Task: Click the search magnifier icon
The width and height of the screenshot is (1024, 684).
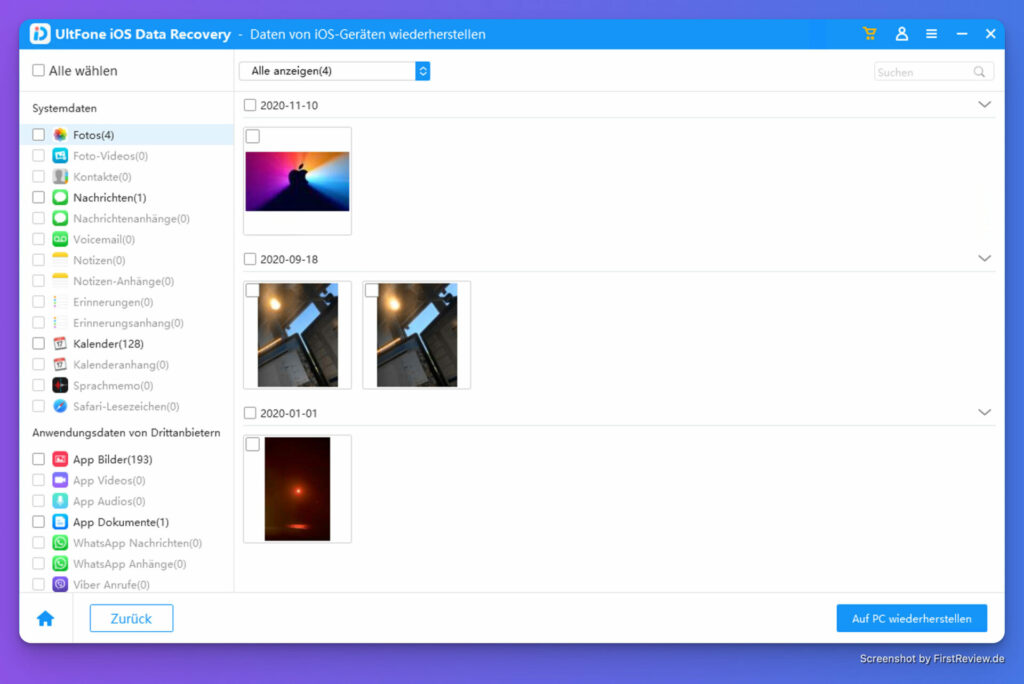Action: [979, 72]
